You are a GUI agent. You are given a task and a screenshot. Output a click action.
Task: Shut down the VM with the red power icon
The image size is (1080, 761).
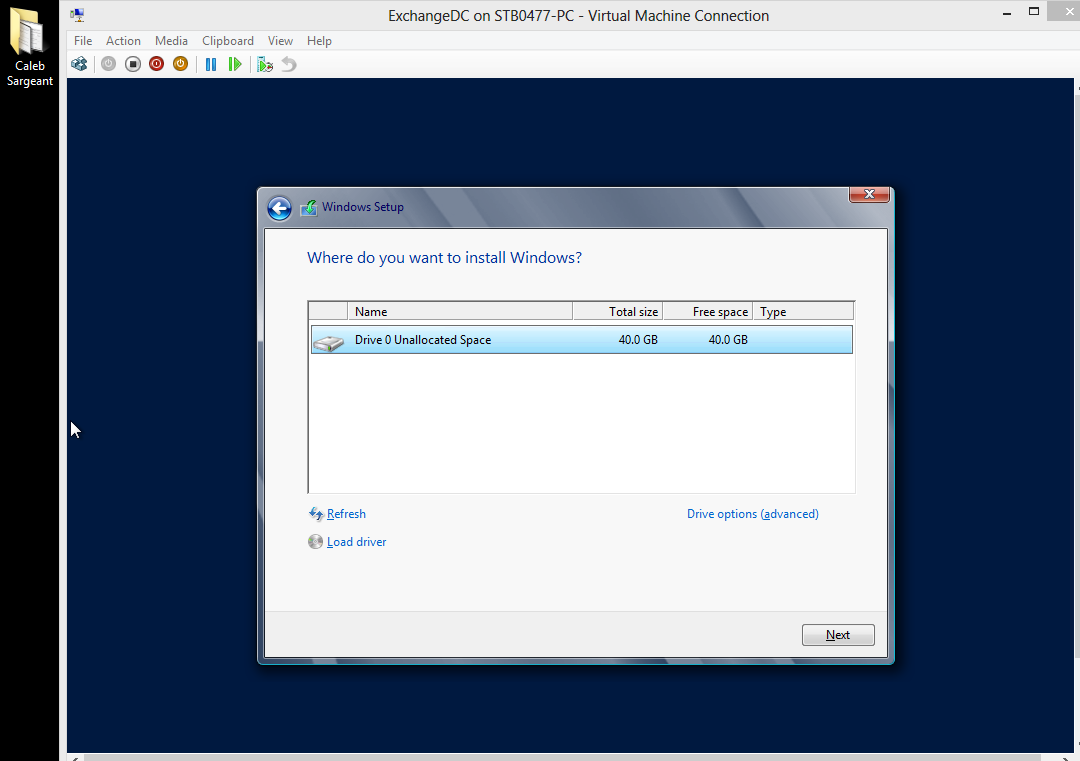pos(156,64)
